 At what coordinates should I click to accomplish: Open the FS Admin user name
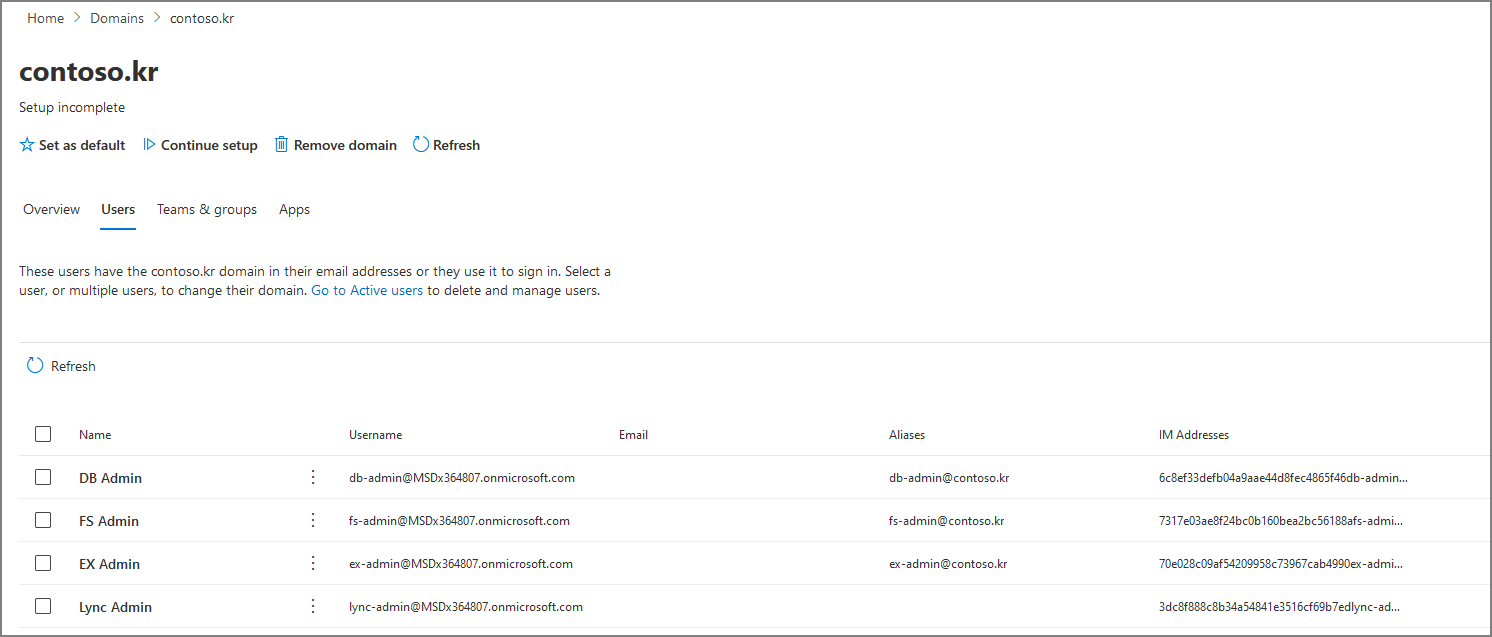pos(109,521)
